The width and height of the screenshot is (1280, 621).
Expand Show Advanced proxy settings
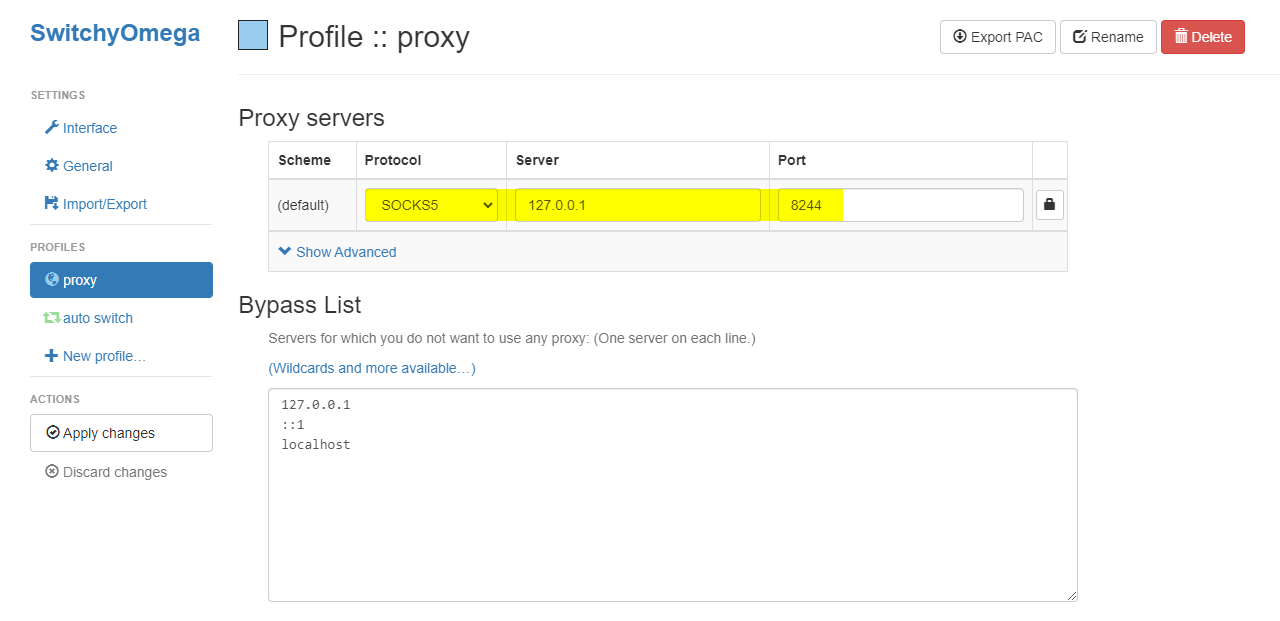(x=337, y=252)
